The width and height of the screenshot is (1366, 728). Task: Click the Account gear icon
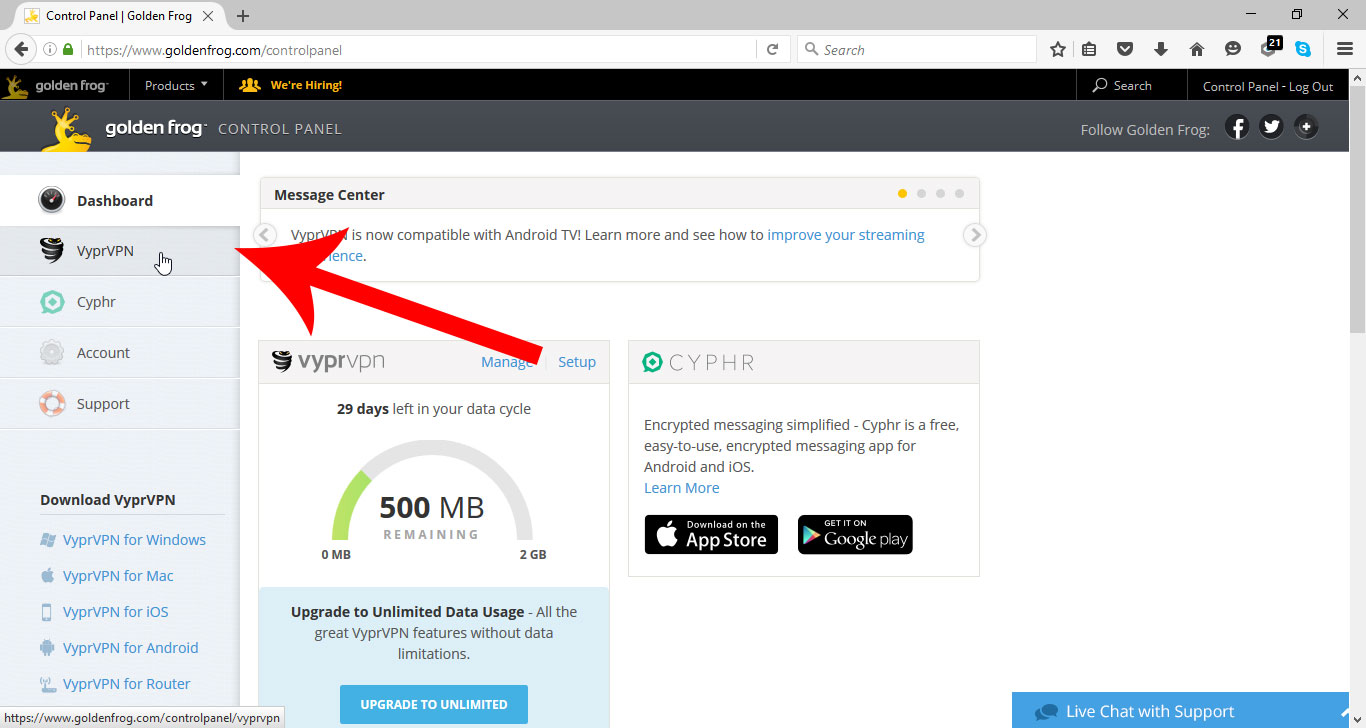click(x=52, y=353)
